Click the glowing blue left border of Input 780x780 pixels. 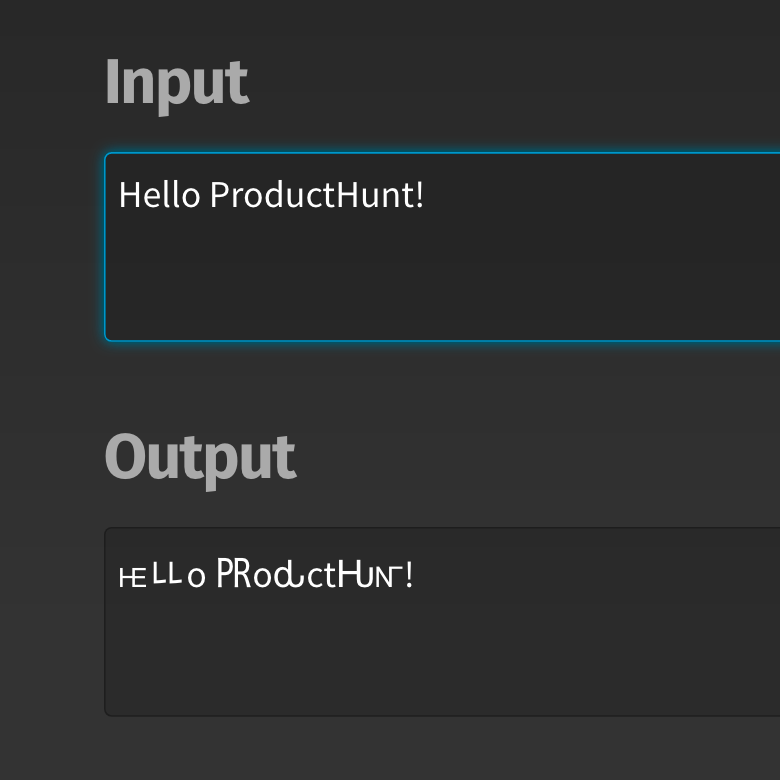coord(106,247)
